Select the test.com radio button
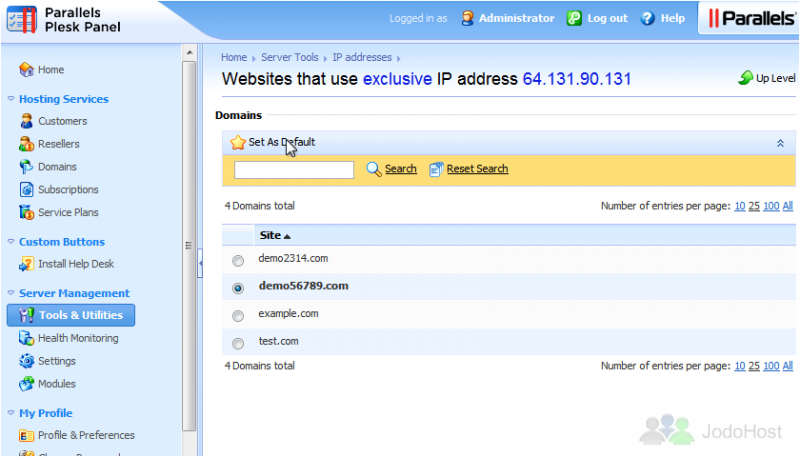The image size is (800, 457). [238, 343]
